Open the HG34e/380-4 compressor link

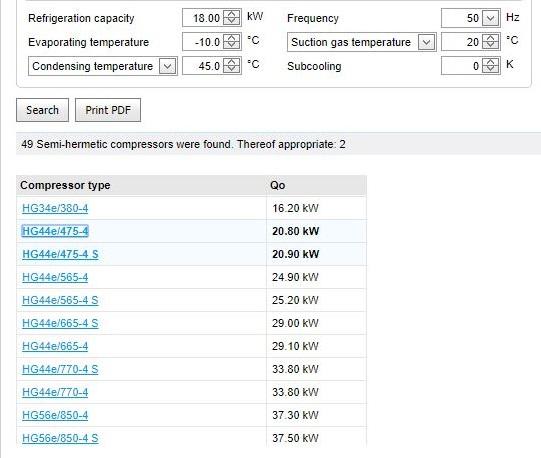[x=55, y=208]
